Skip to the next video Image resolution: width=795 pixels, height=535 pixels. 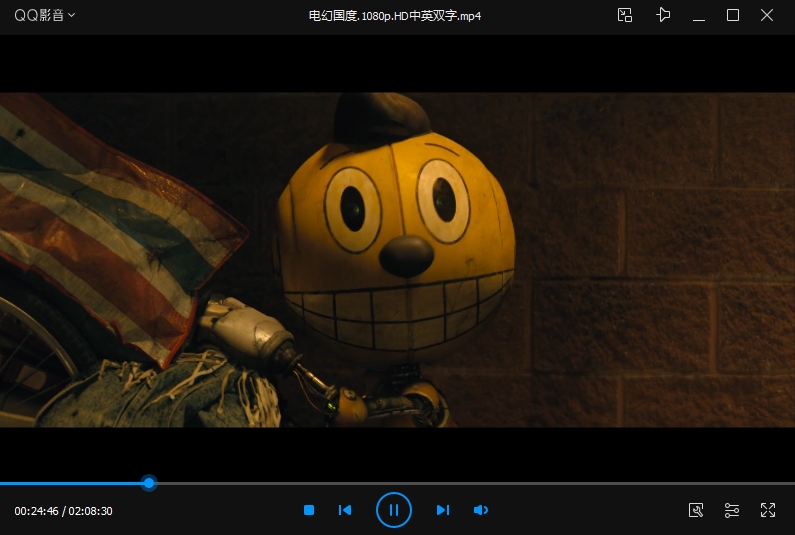[442, 510]
